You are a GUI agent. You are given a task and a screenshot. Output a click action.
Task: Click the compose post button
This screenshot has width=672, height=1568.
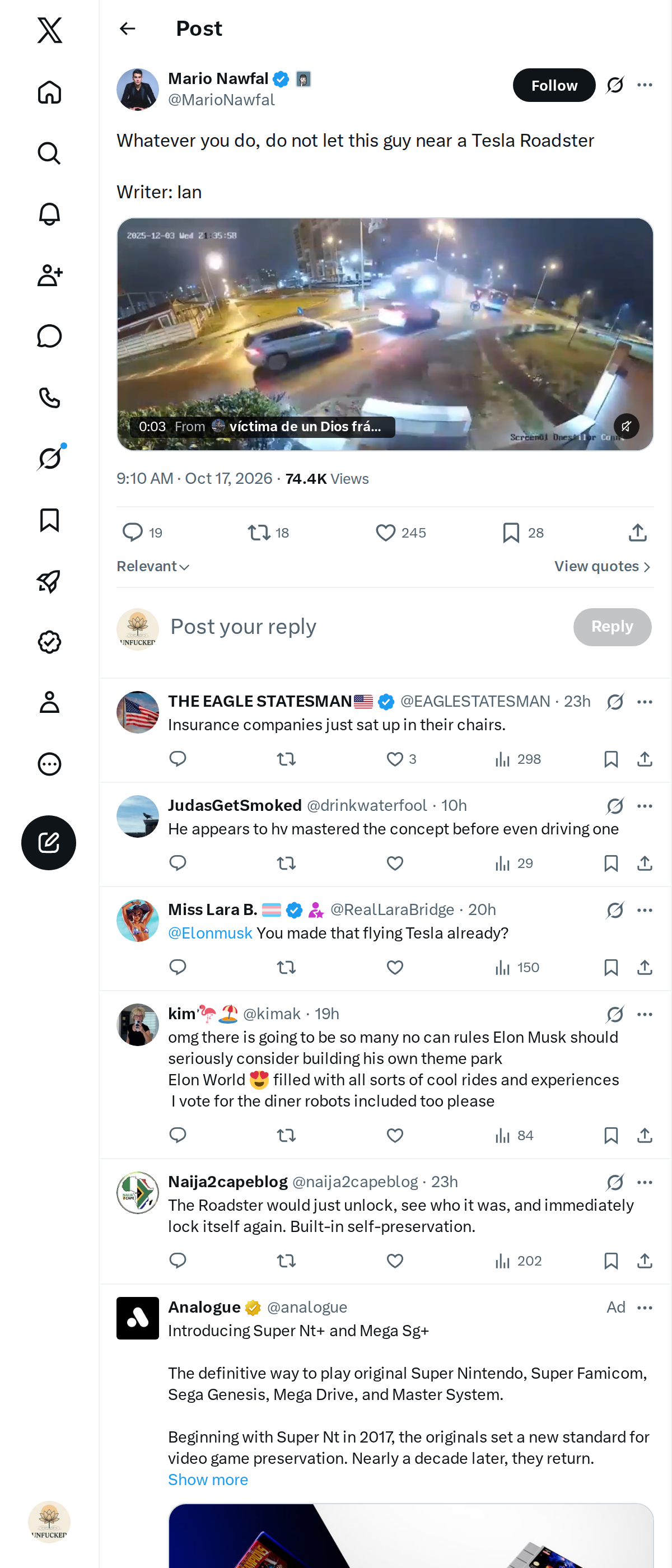pos(49,842)
